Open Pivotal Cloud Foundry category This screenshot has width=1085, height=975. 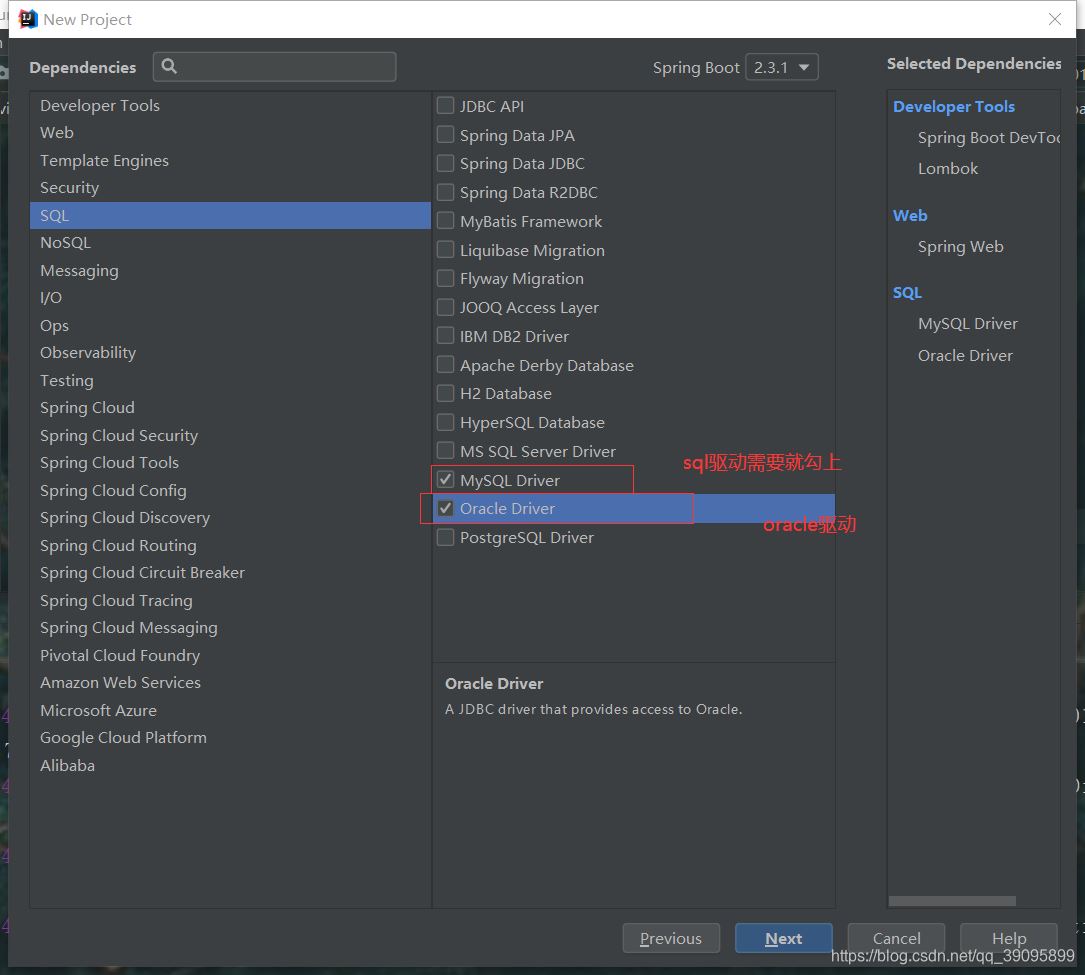(x=230, y=655)
